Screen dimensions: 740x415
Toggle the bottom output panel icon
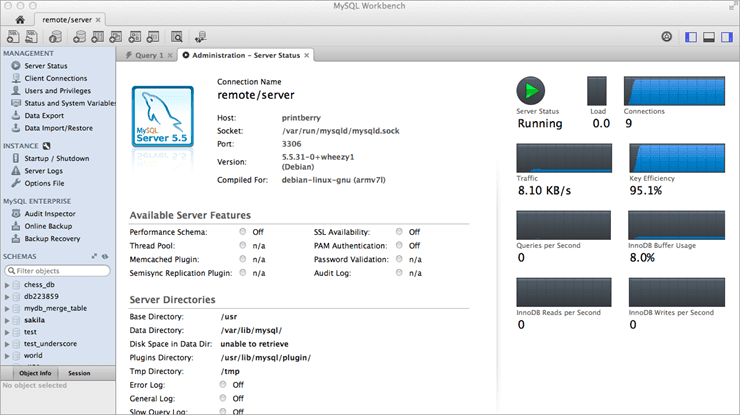[709, 37]
